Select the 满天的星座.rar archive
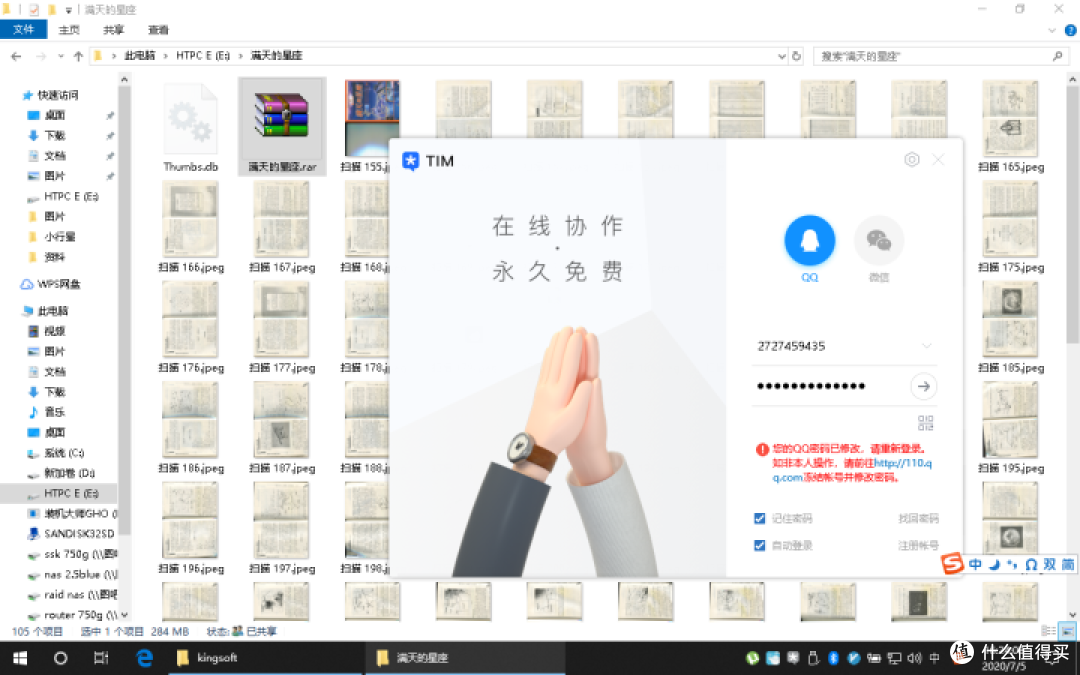1080x675 pixels. coord(282,127)
